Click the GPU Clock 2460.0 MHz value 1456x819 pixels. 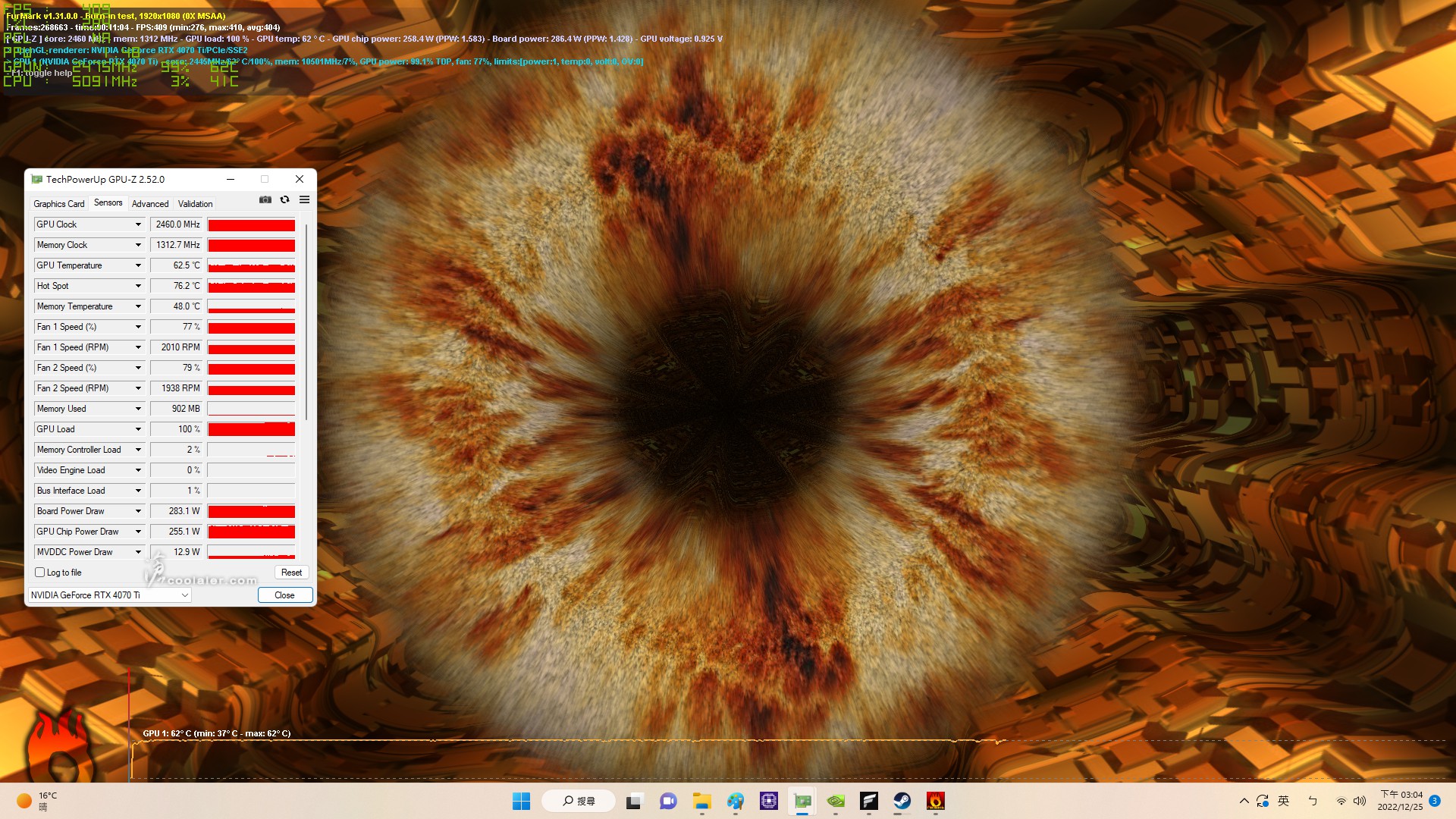(x=177, y=224)
